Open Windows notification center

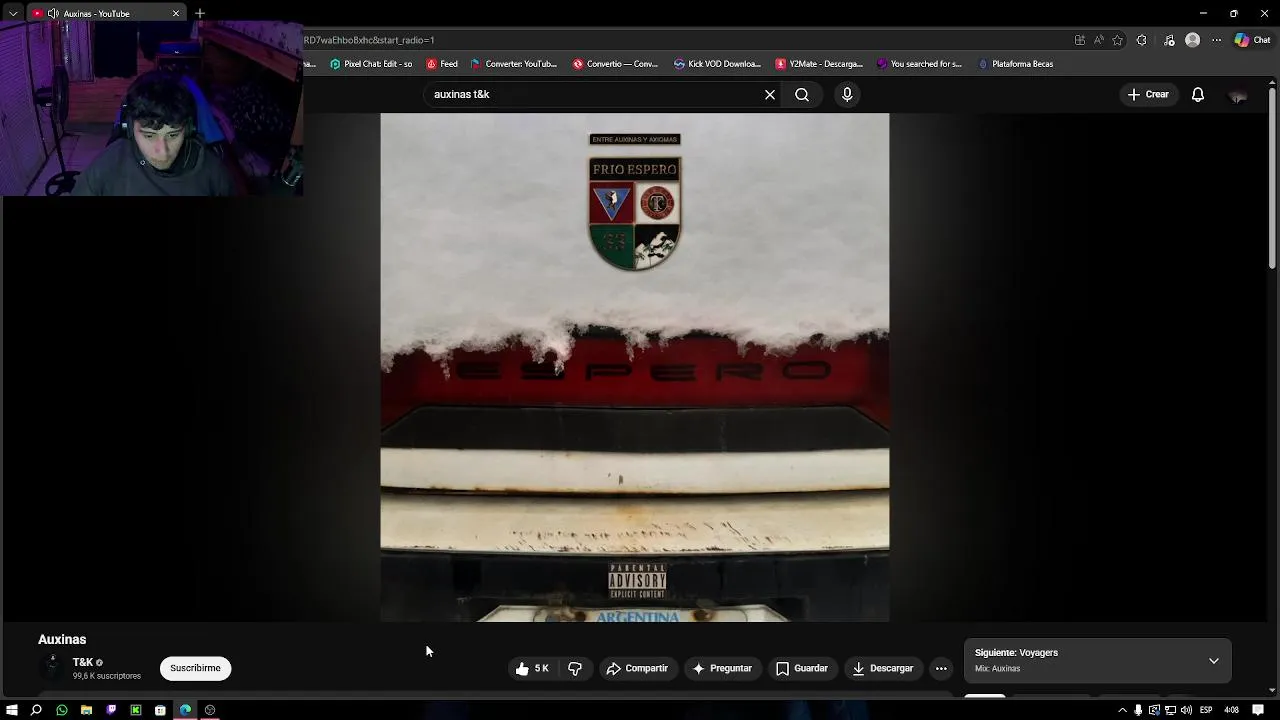[x=1258, y=710]
